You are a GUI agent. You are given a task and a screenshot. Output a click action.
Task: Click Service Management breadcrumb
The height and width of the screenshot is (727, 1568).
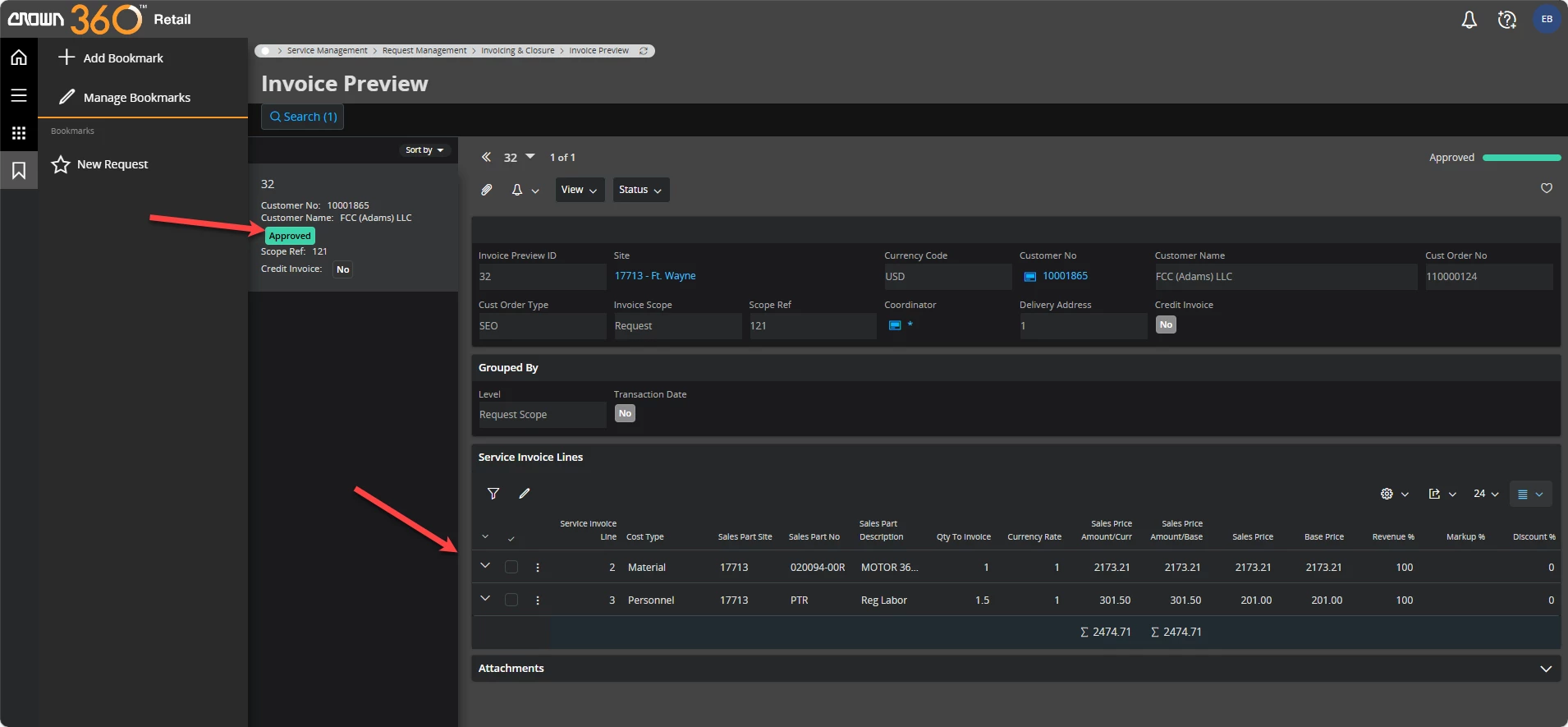(327, 51)
